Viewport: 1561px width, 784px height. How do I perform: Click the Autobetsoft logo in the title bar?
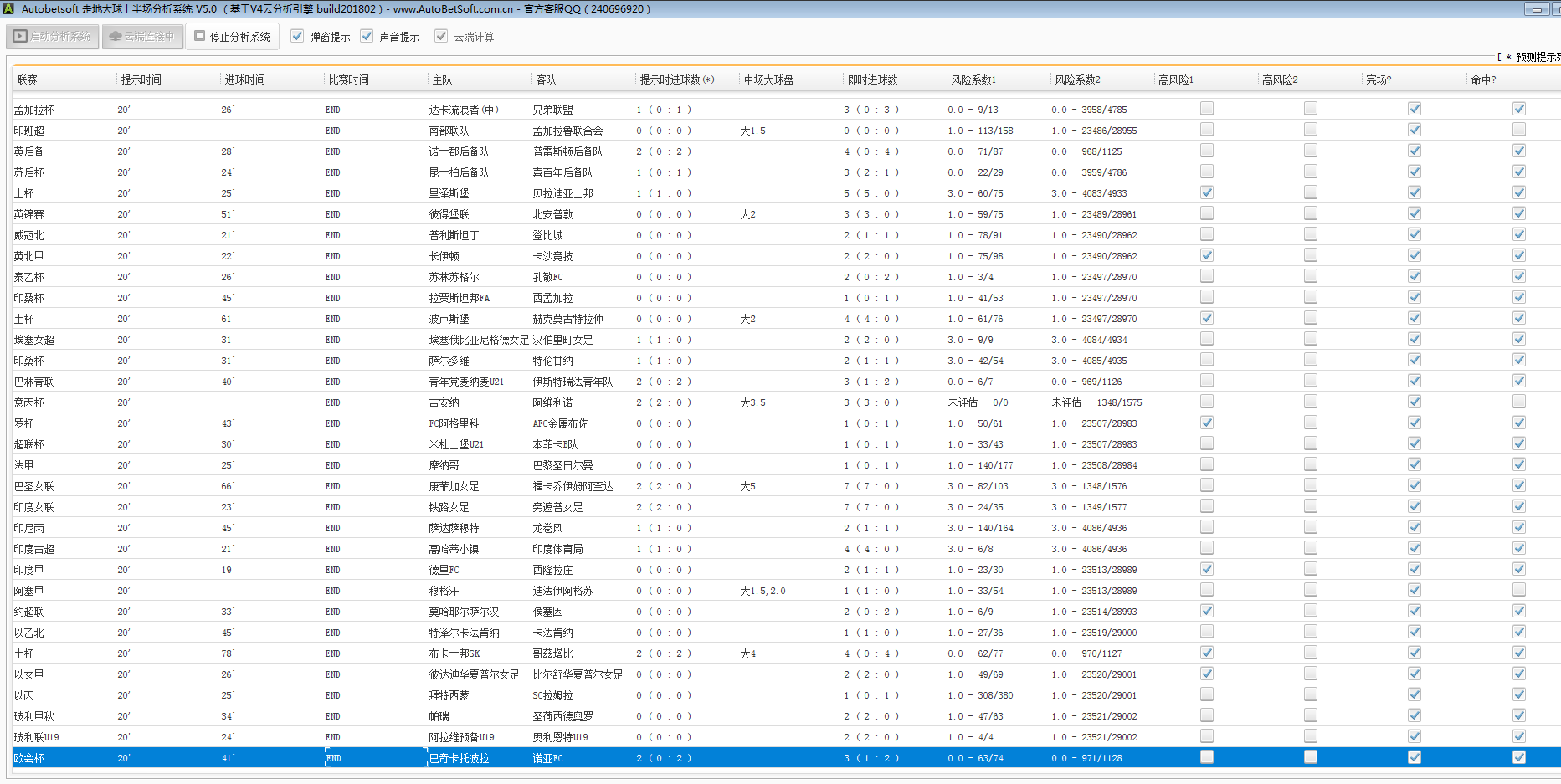(8, 9)
